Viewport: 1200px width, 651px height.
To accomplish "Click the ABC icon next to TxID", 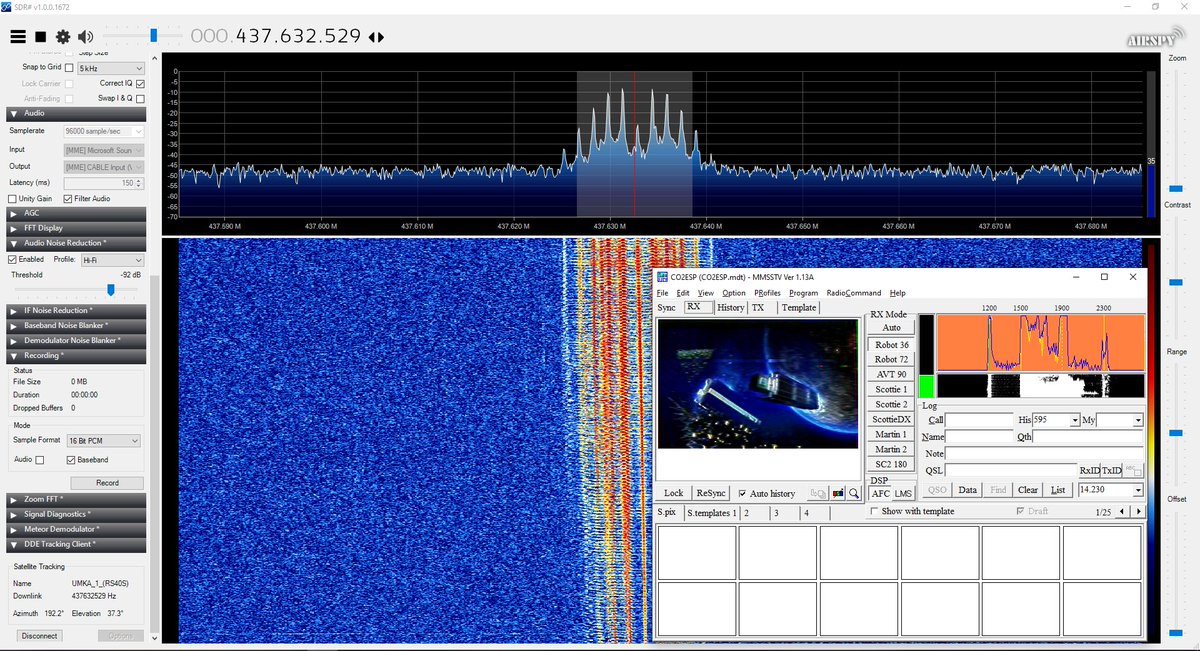I will (1131, 469).
